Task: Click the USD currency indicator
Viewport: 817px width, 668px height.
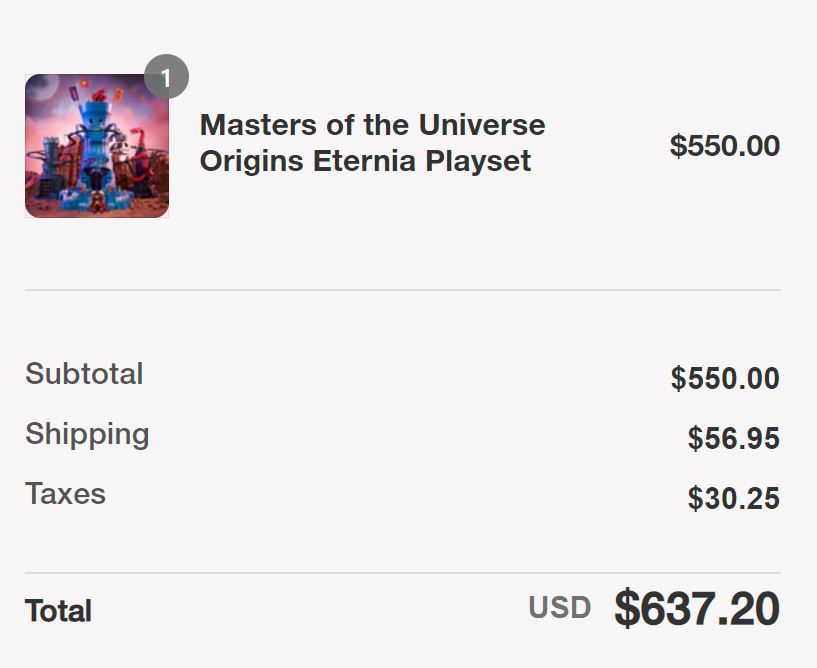Action: click(560, 608)
